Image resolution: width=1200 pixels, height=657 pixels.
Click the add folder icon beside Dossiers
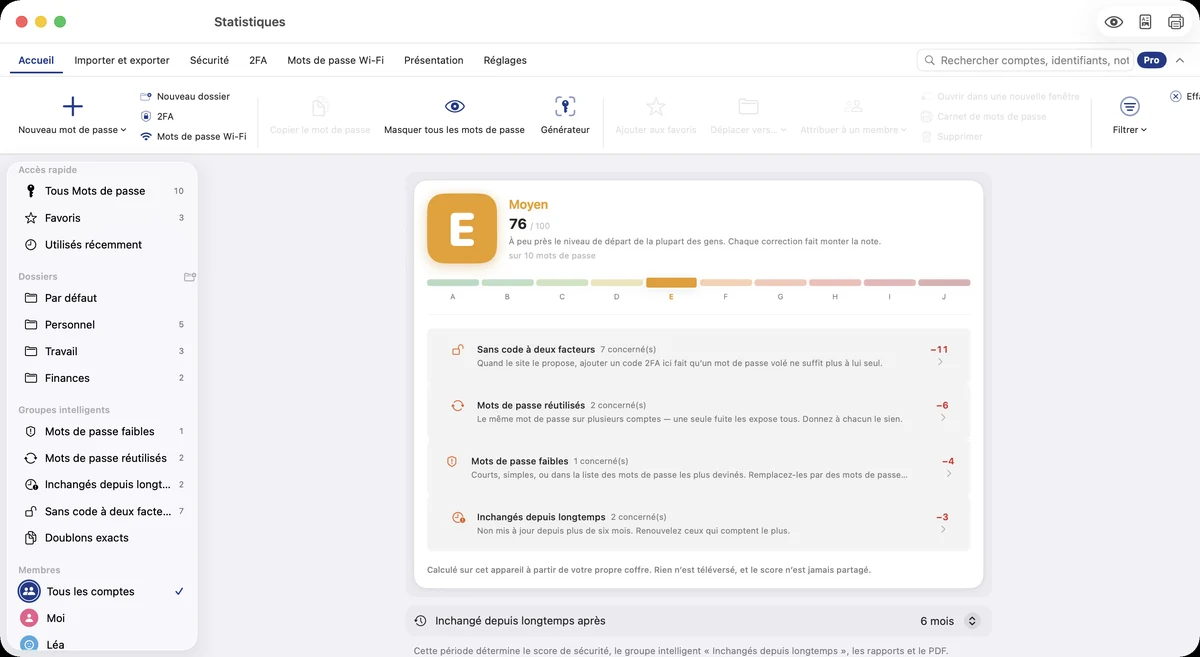(x=190, y=277)
